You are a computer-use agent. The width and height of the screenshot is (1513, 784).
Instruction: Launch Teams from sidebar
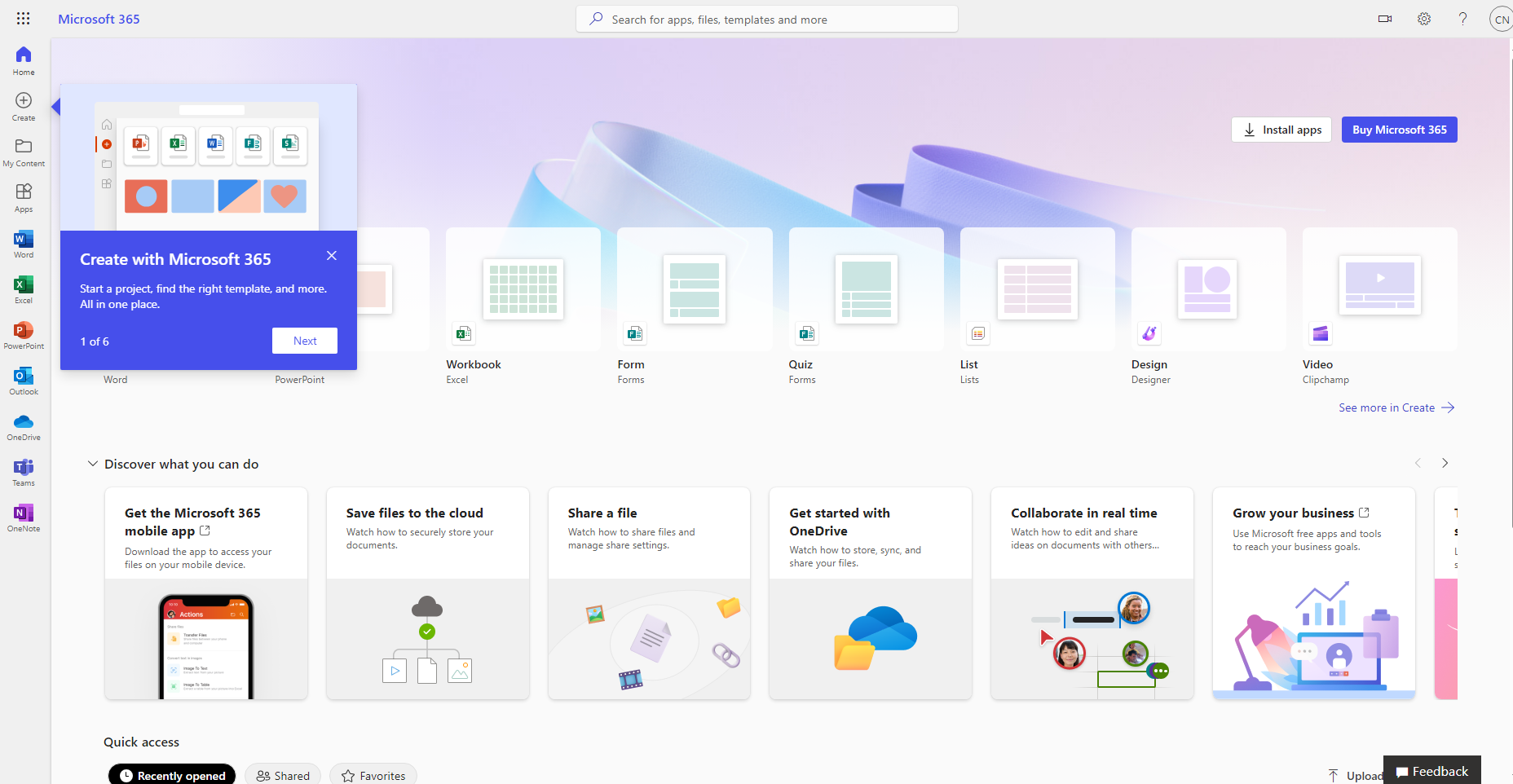click(24, 472)
